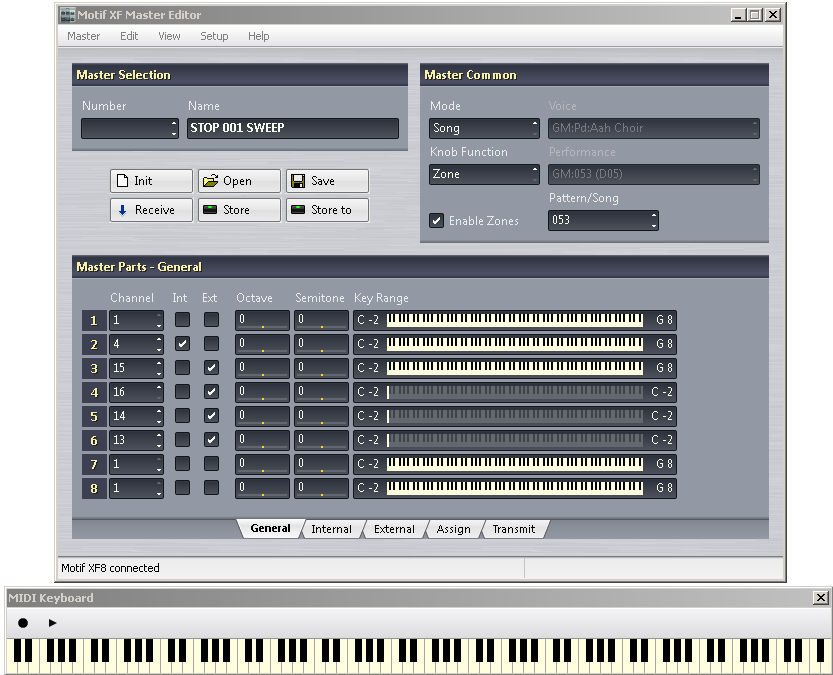The image size is (833, 675).
Task: Switch to the Assign tab
Action: click(453, 529)
